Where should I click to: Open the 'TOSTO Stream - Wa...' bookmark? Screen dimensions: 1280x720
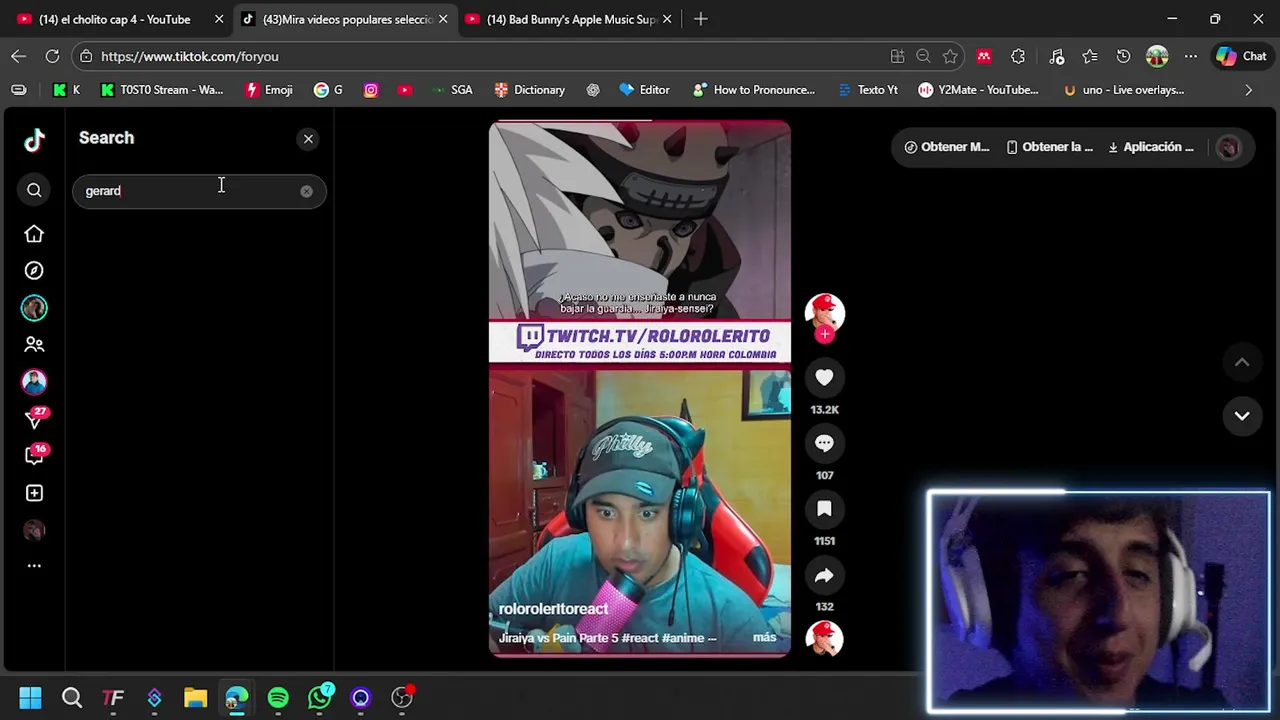(x=162, y=90)
